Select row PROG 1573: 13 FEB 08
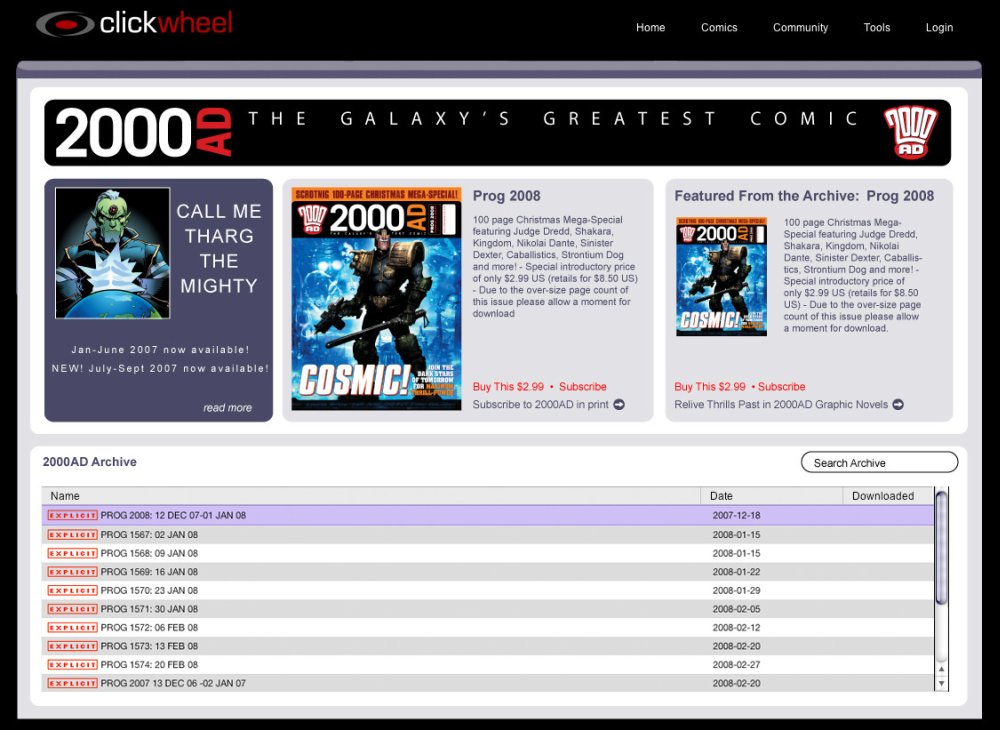Screen dimensions: 1000x730 (488, 646)
